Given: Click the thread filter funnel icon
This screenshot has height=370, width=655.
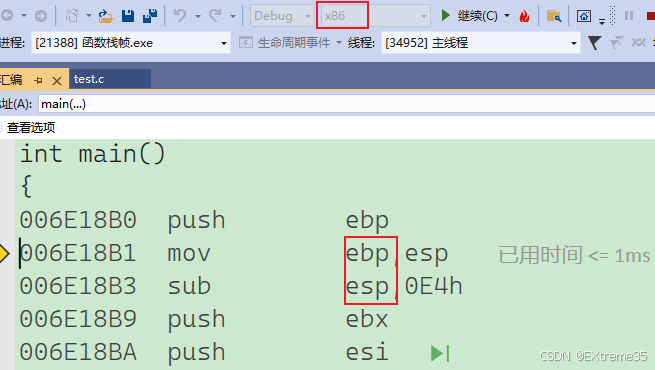Looking at the screenshot, I should point(594,43).
